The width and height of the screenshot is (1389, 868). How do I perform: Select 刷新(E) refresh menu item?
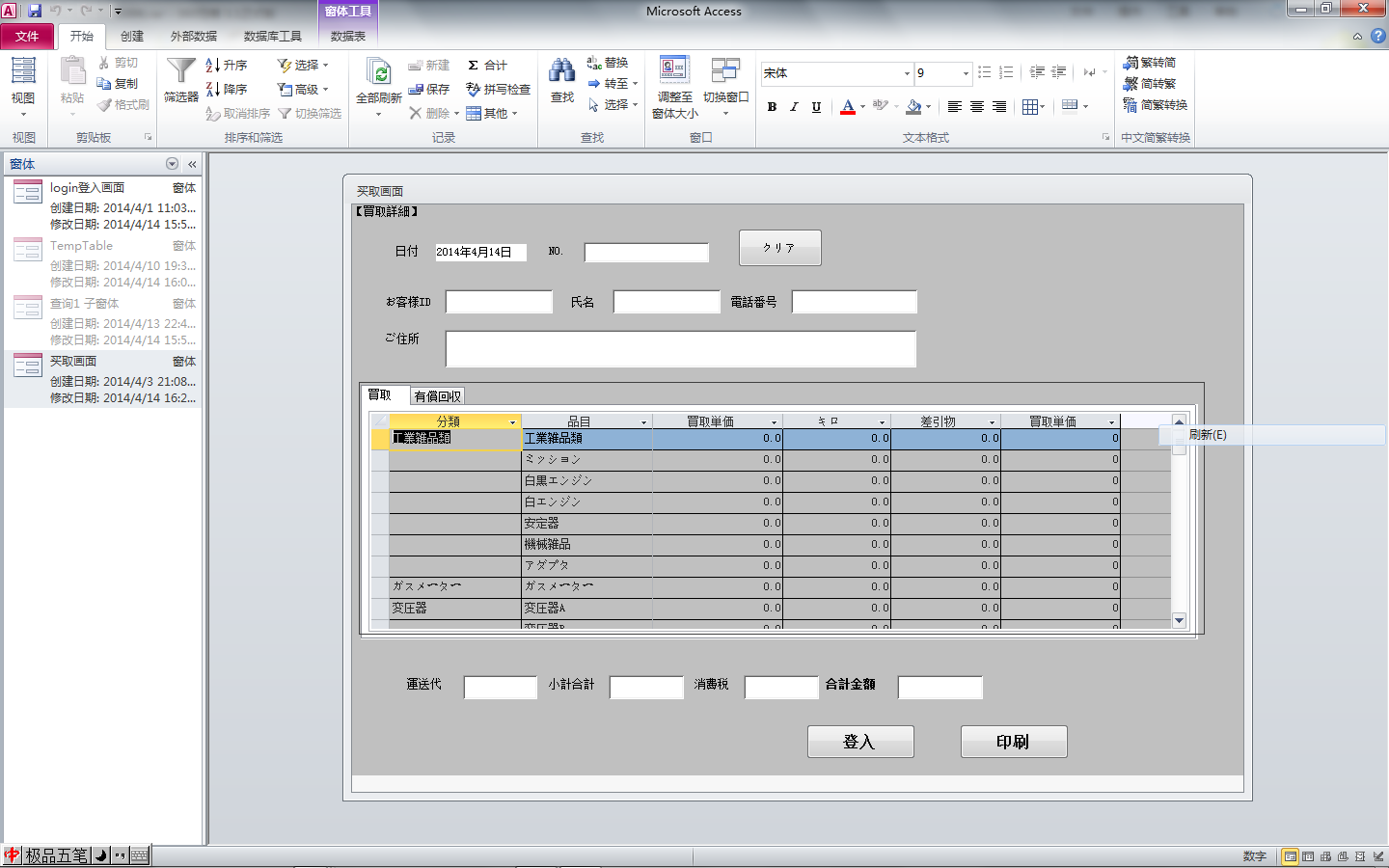[1271, 435]
